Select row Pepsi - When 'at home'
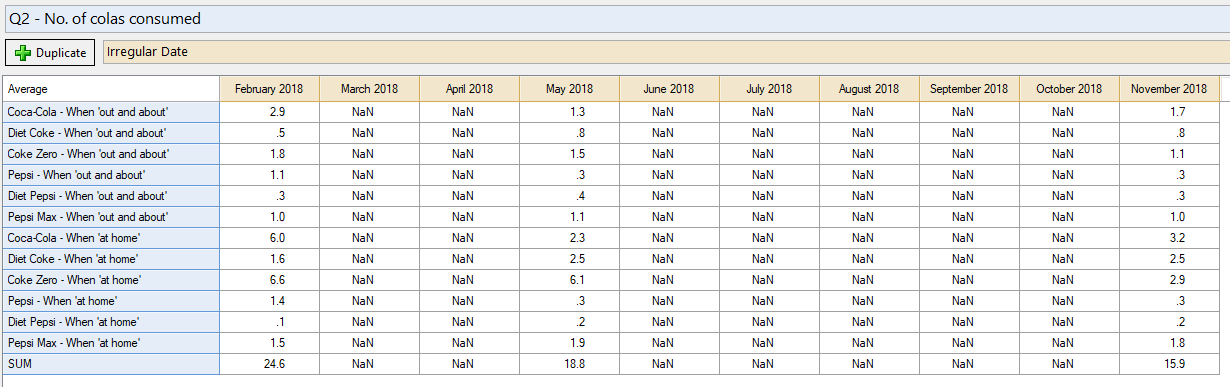This screenshot has height=387, width=1230. click(x=110, y=301)
